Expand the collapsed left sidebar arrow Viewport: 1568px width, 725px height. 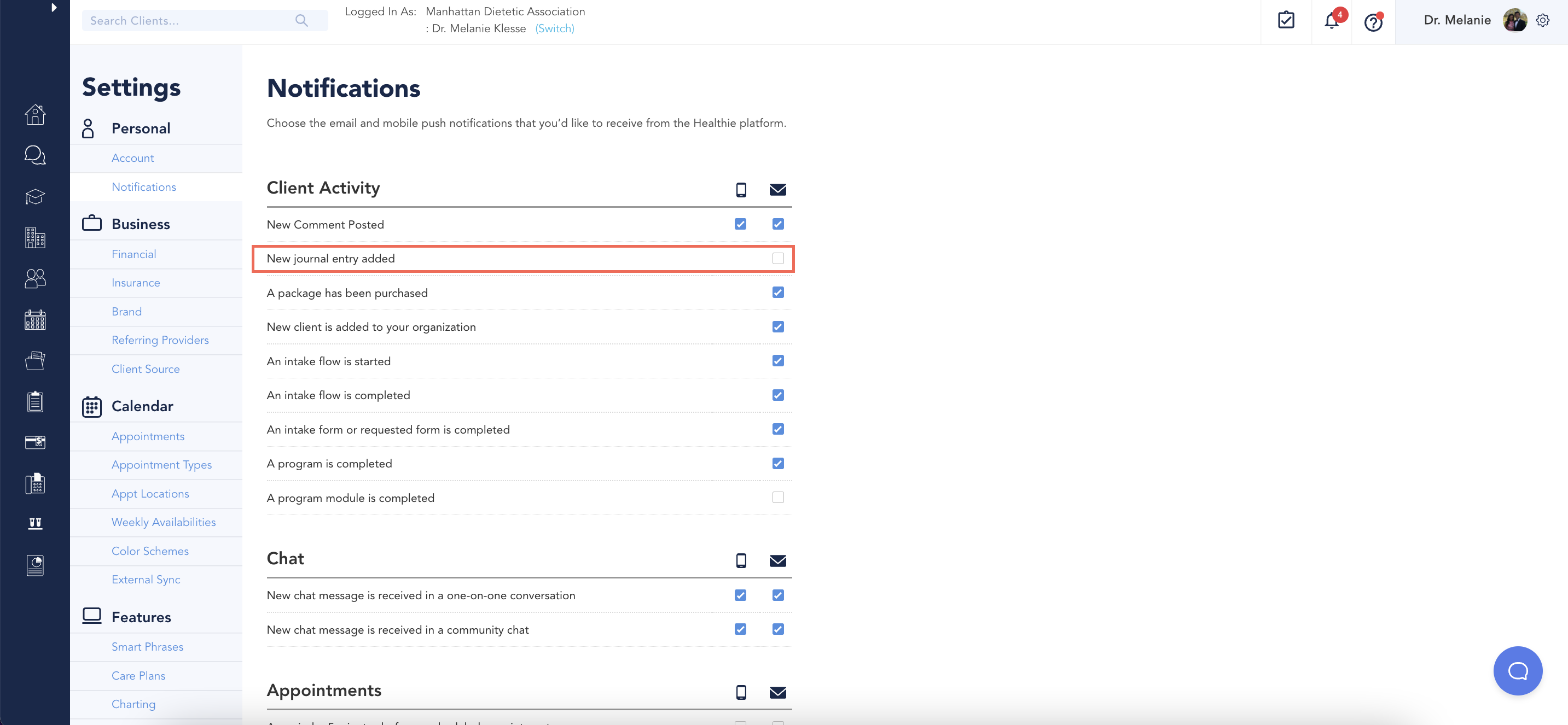[x=54, y=8]
